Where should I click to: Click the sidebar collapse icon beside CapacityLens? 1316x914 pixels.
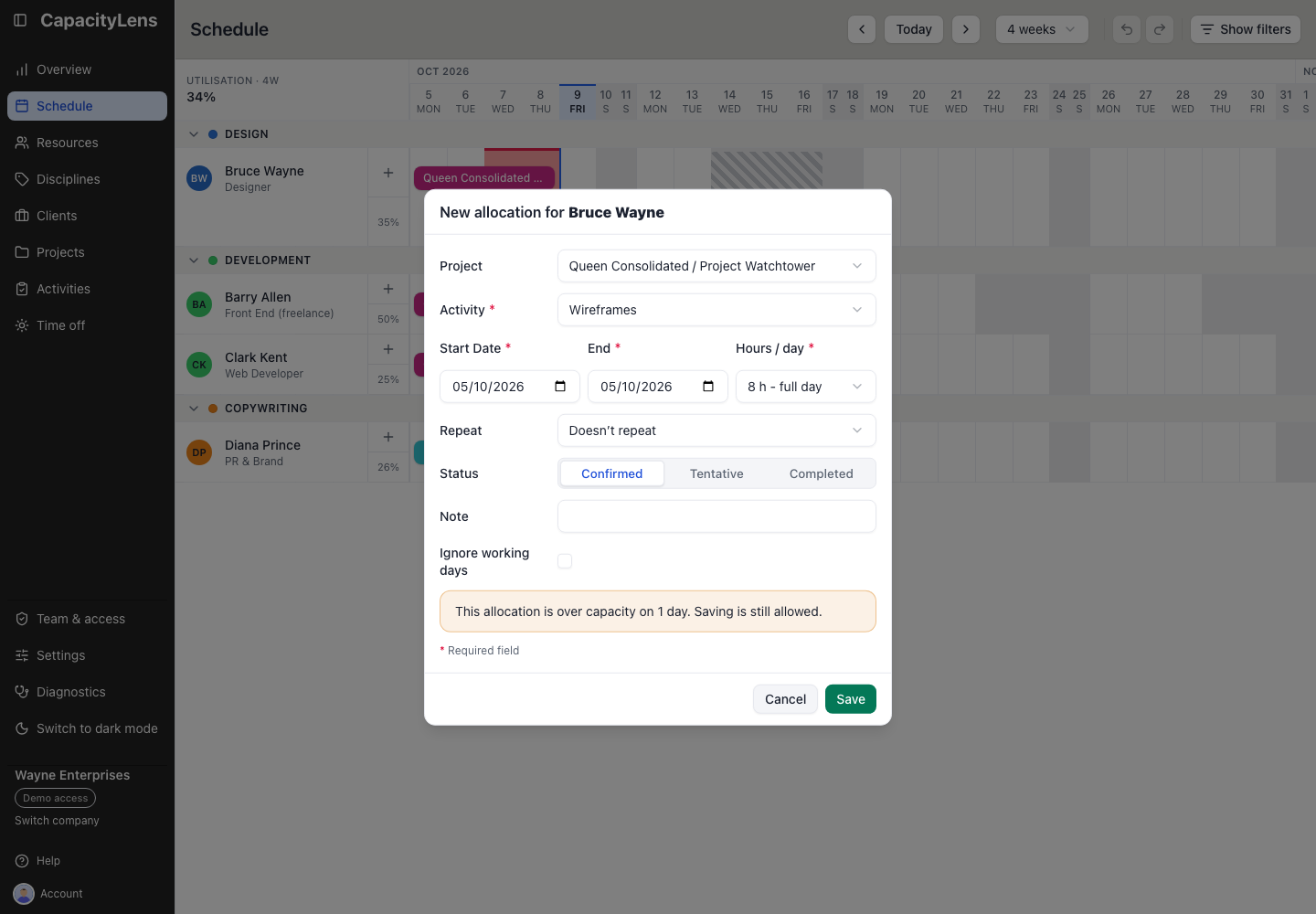(20, 20)
